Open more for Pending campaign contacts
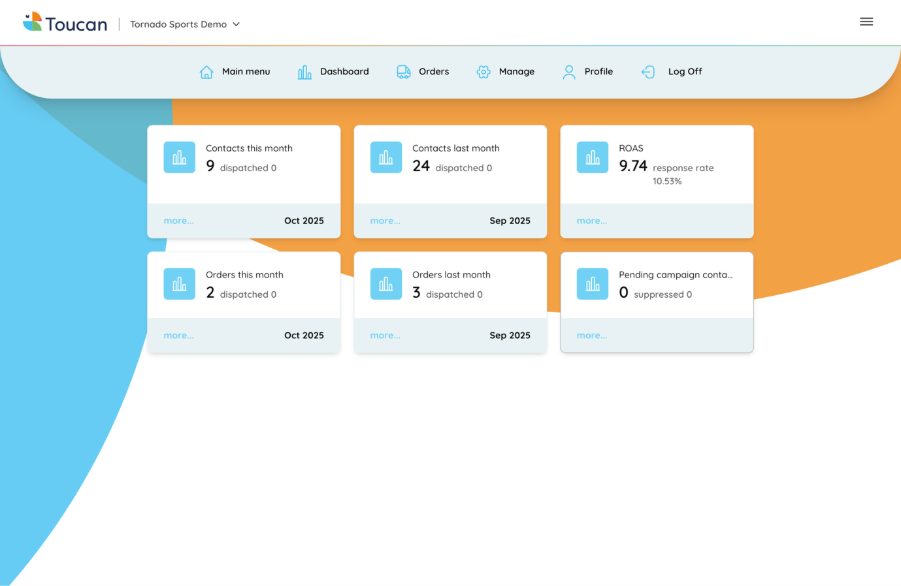The image size is (901, 586). (x=592, y=336)
